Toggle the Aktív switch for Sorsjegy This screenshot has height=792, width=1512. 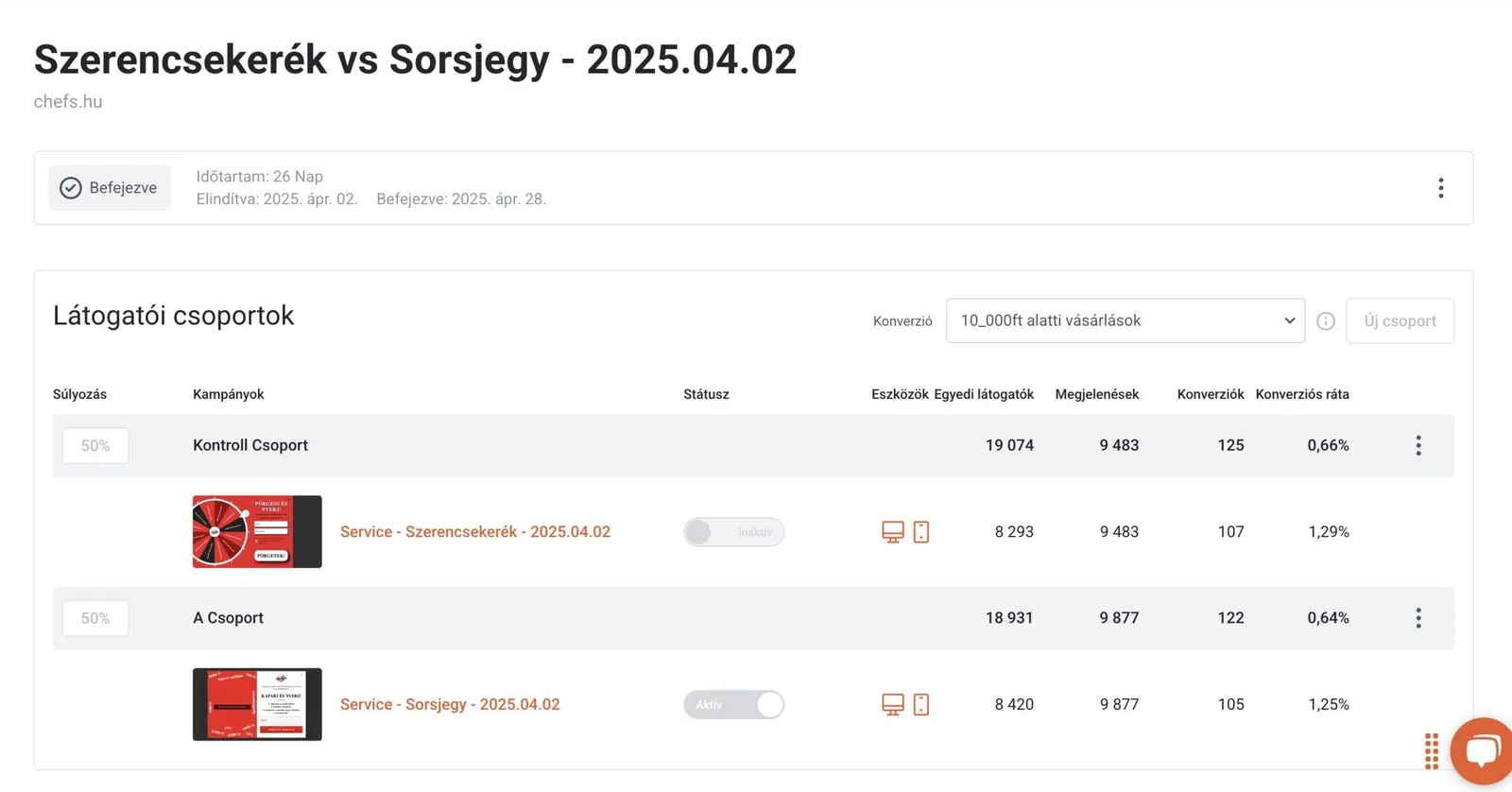coord(733,704)
